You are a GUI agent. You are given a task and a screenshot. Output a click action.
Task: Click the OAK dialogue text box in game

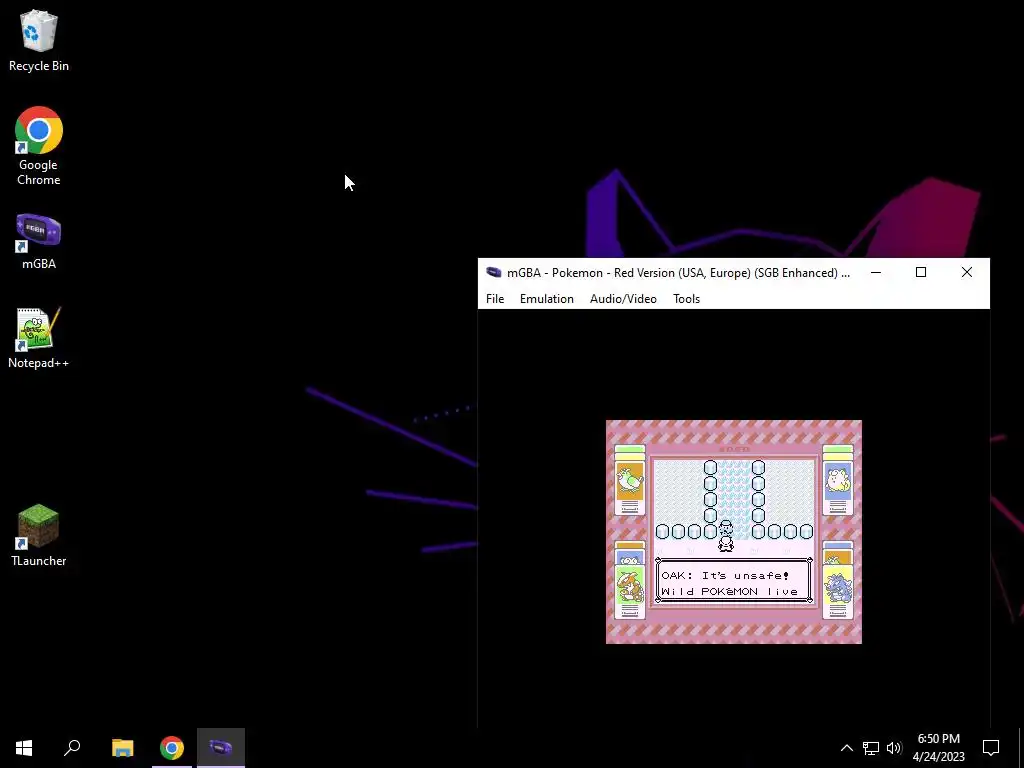coord(734,581)
